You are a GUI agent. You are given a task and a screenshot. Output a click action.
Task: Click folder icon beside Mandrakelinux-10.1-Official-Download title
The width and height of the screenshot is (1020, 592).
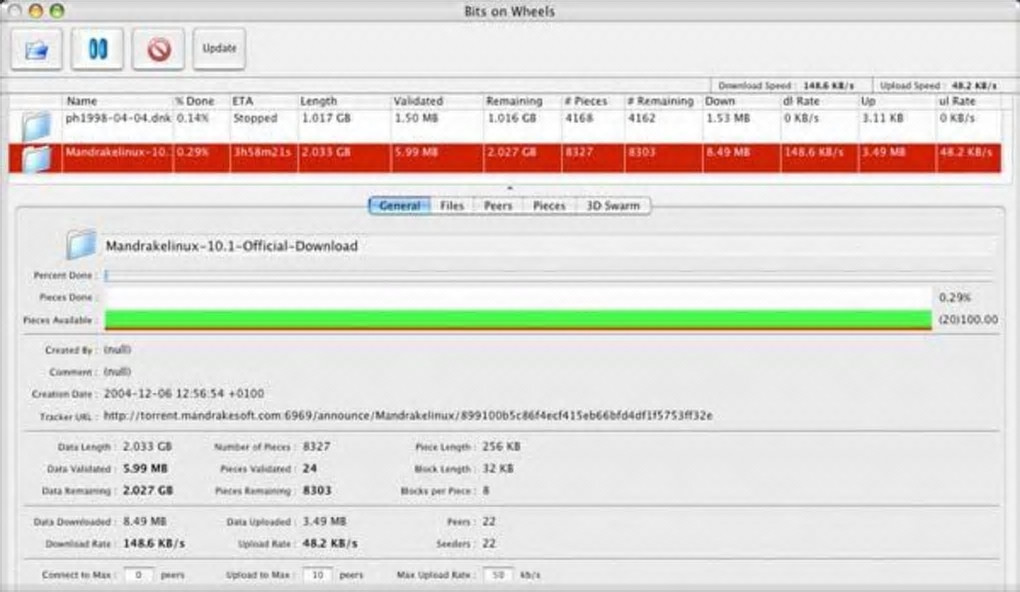[81, 245]
